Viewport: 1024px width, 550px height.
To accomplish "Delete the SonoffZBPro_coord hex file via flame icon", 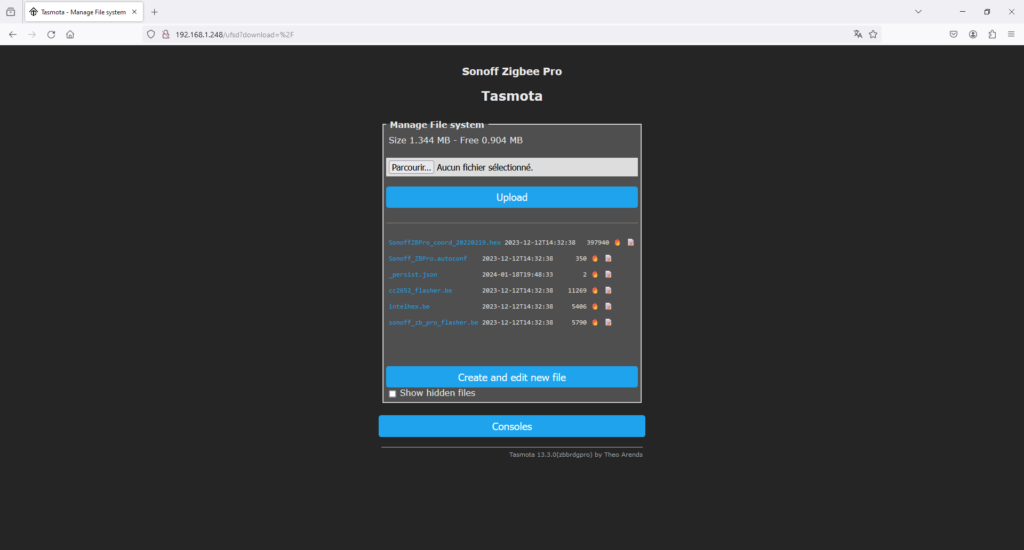I will pyautogui.click(x=618, y=242).
